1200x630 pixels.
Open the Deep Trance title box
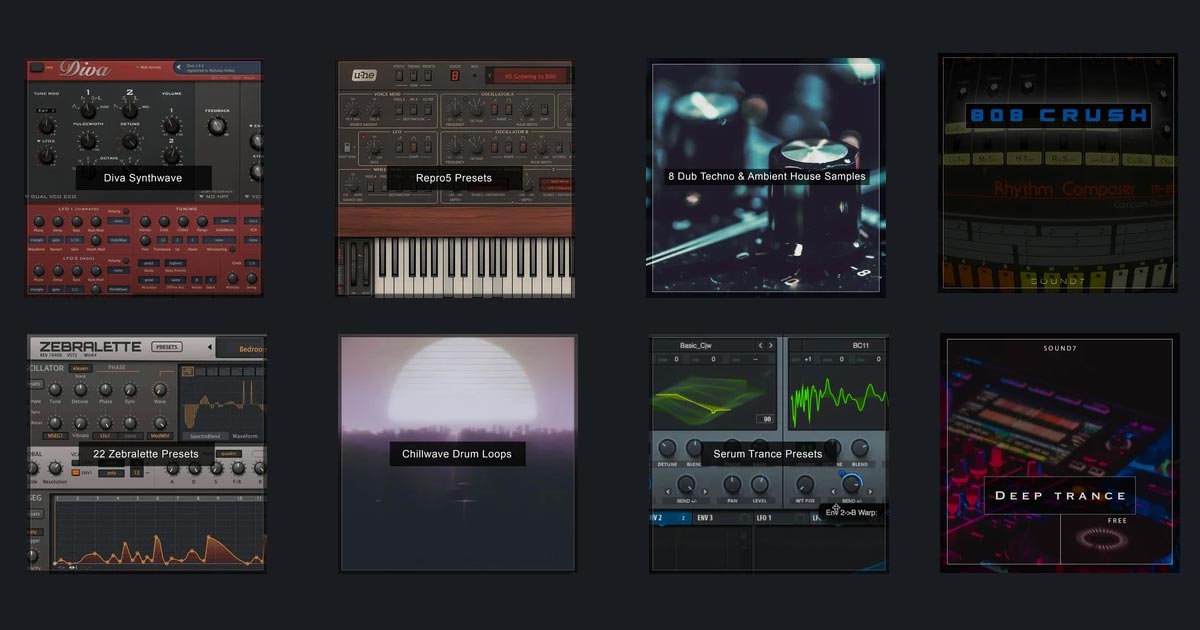click(1059, 495)
